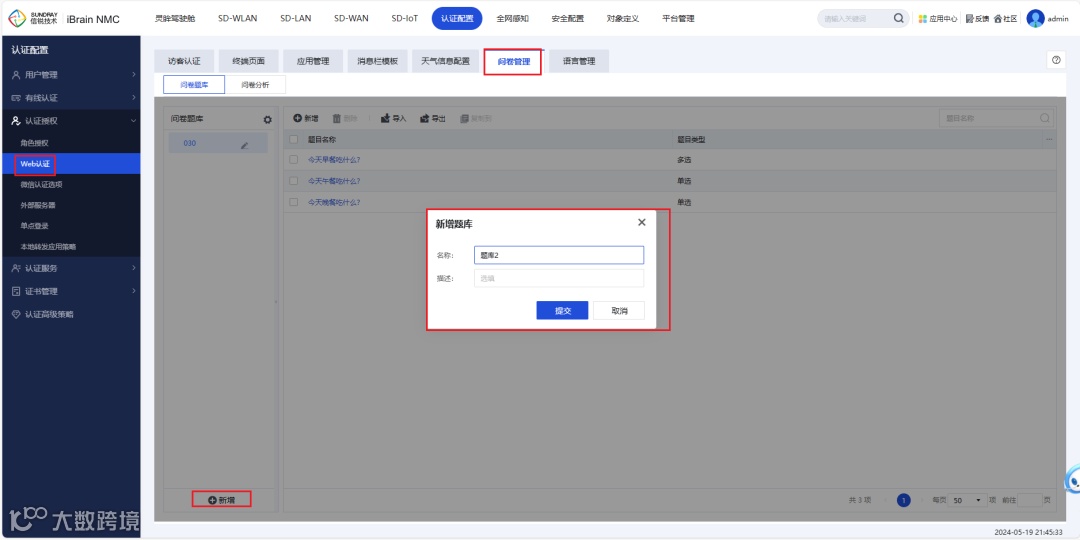Click the 认证高级策略 diamond icon
Screen dimensions: 1080x540
tap(16, 314)
